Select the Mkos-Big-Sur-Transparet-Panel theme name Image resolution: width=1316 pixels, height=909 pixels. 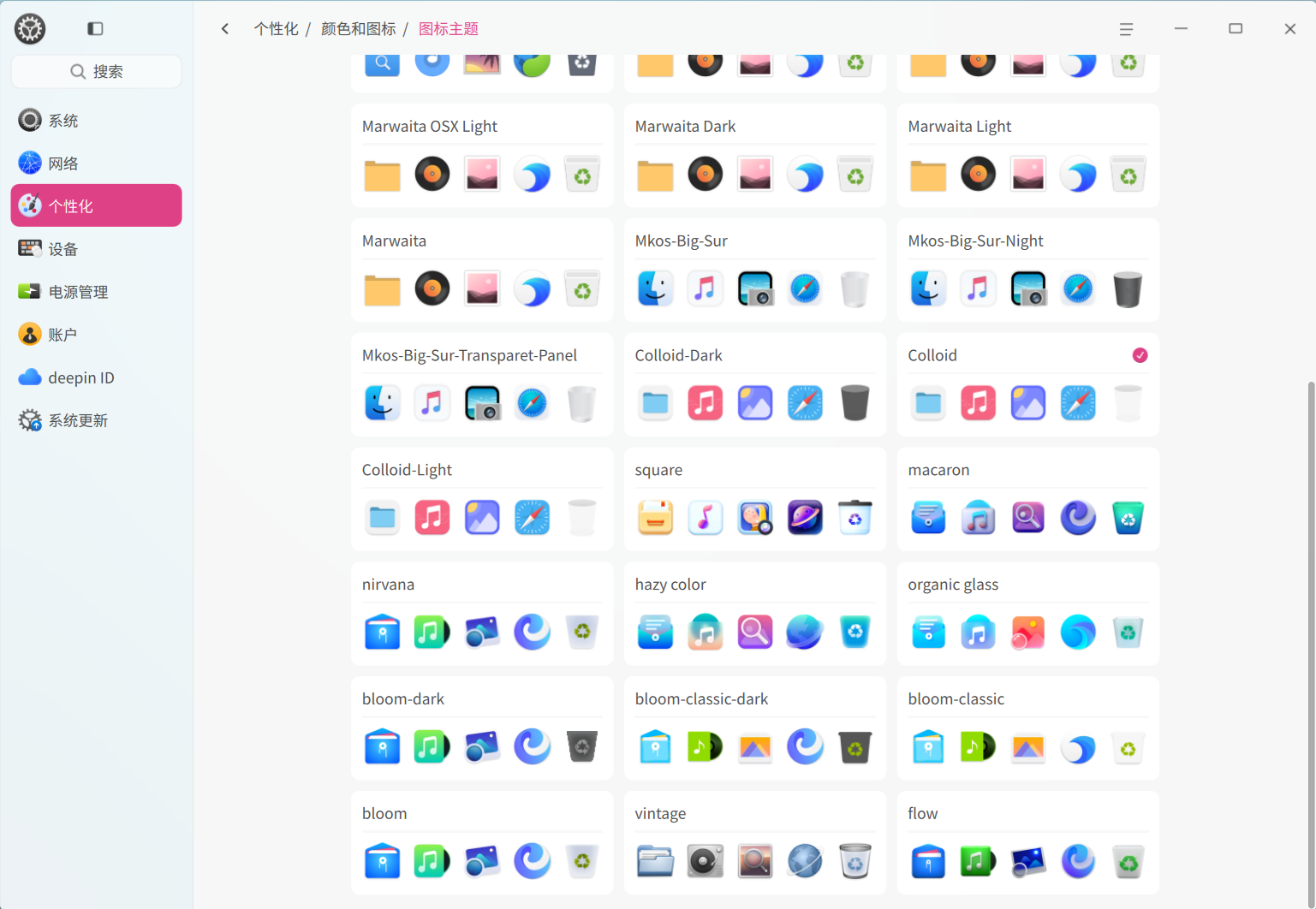click(x=469, y=355)
